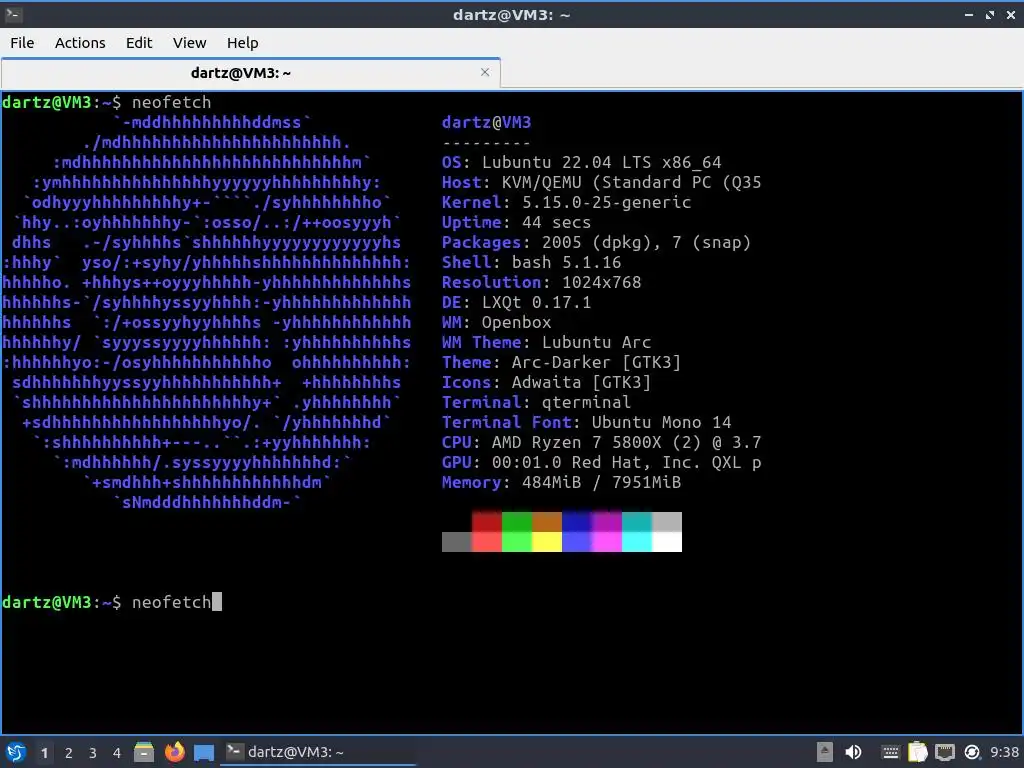Click the dartz@VM3 taskbar window button
Image resolution: width=1024 pixels, height=768 pixels.
point(317,752)
